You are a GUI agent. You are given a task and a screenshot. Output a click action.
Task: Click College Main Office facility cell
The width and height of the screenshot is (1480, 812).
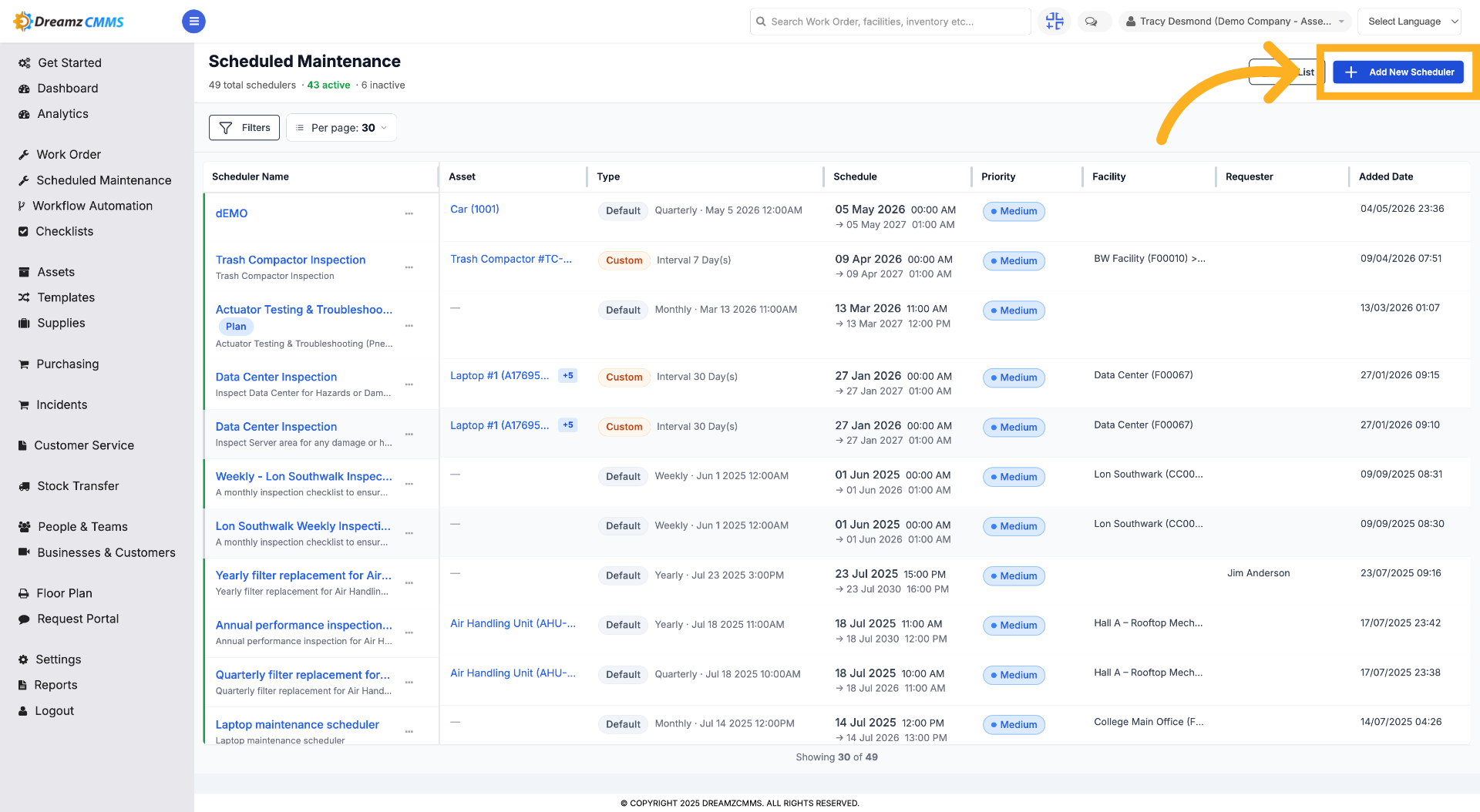coord(1149,722)
